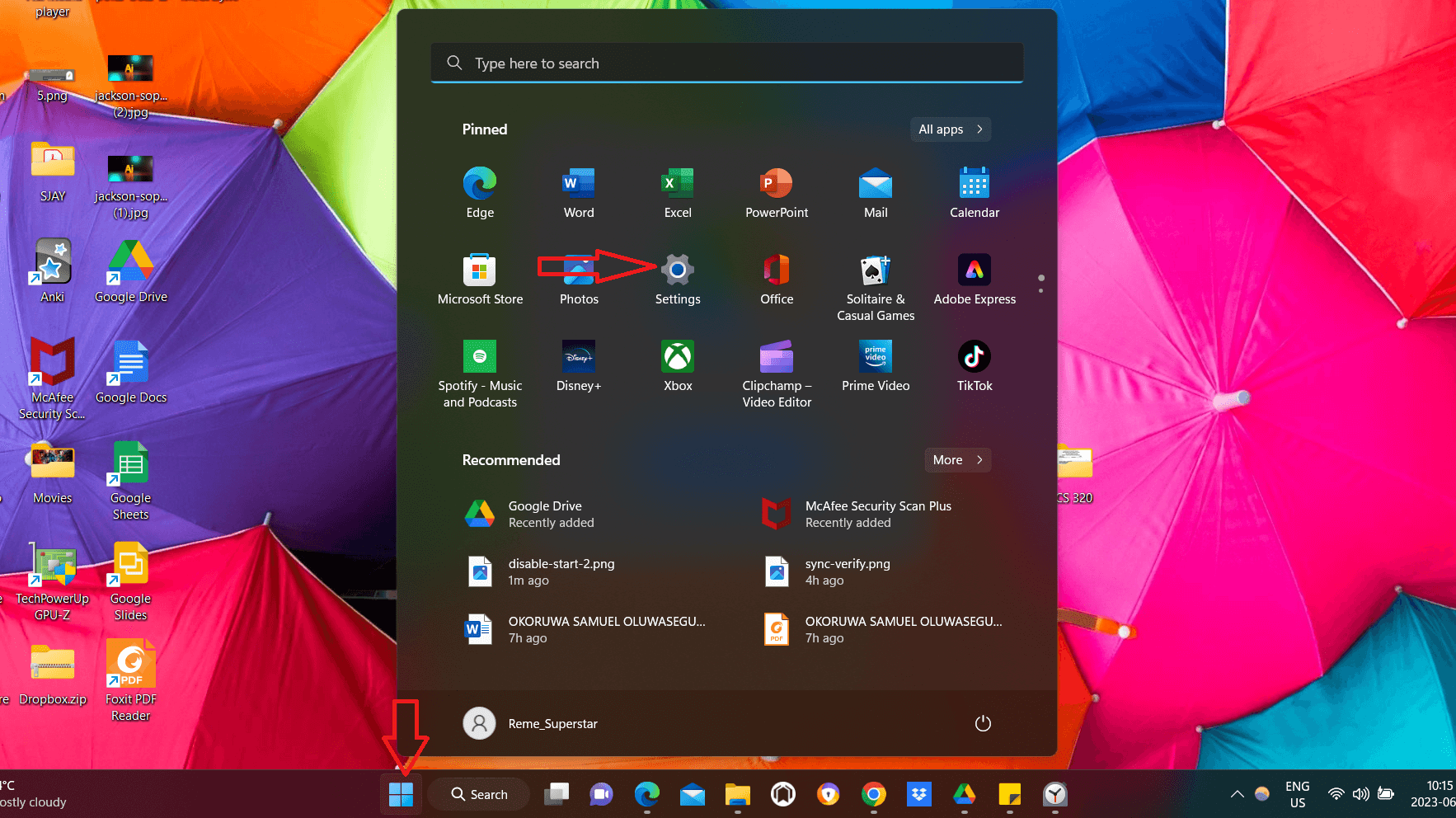Image resolution: width=1456 pixels, height=818 pixels.
Task: Open Clipchamp Video Editor
Action: tap(777, 374)
